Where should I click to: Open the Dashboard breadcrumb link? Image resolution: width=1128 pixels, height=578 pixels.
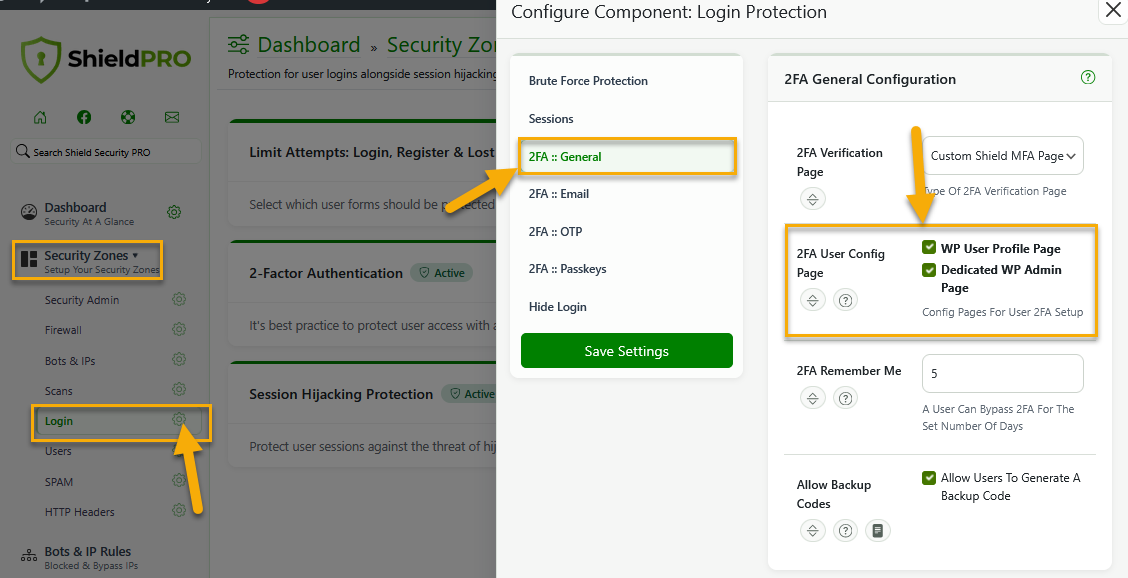click(308, 45)
